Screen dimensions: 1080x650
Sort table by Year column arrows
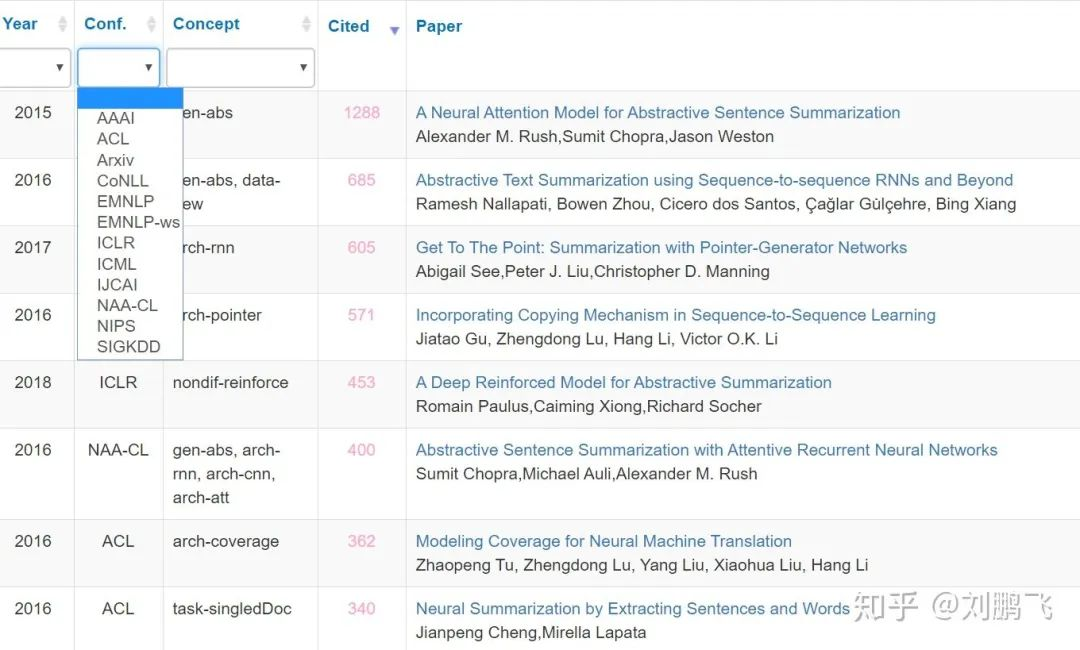(x=63, y=25)
